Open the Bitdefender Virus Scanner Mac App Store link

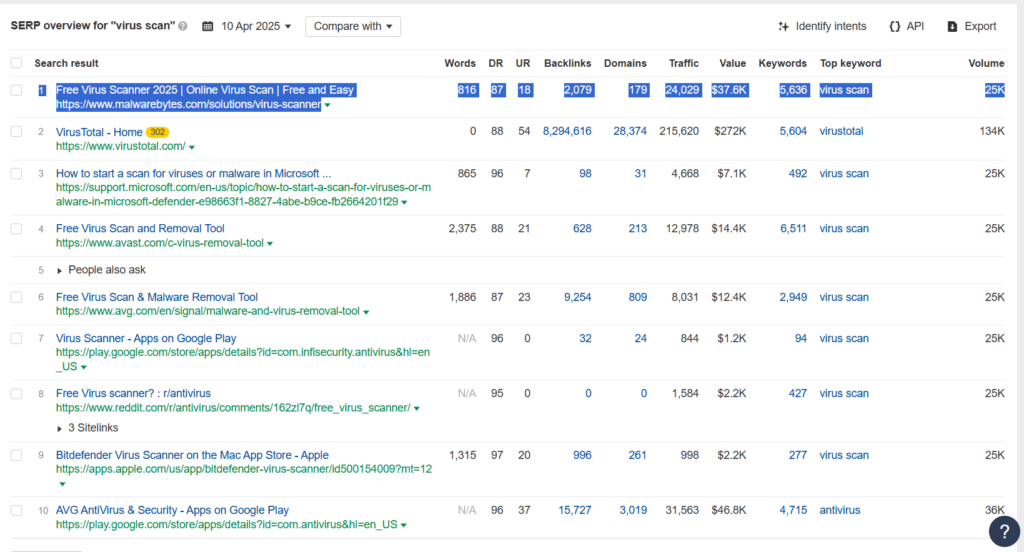click(192, 455)
